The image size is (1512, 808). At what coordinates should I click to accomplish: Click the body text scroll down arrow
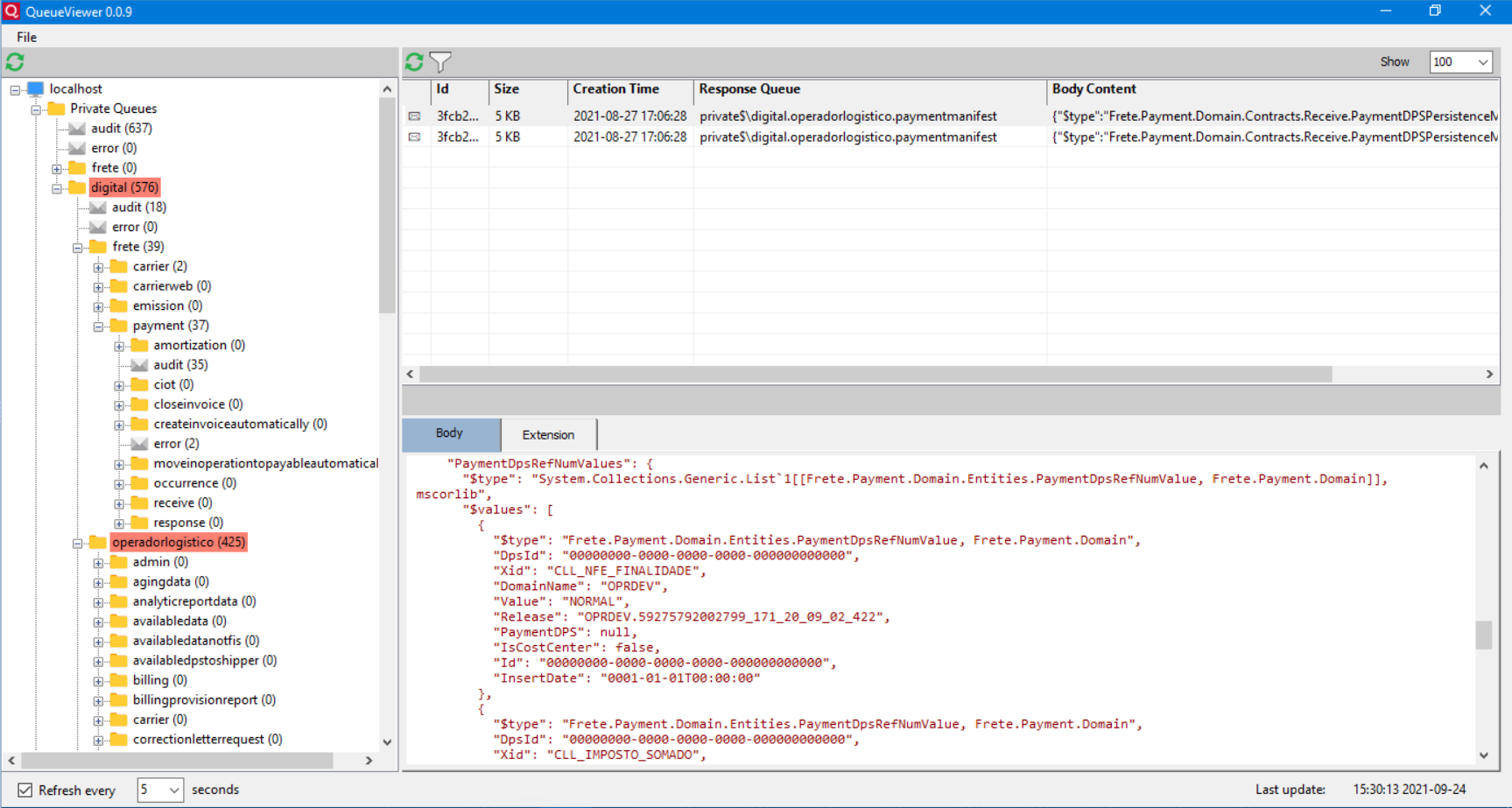tap(1483, 755)
